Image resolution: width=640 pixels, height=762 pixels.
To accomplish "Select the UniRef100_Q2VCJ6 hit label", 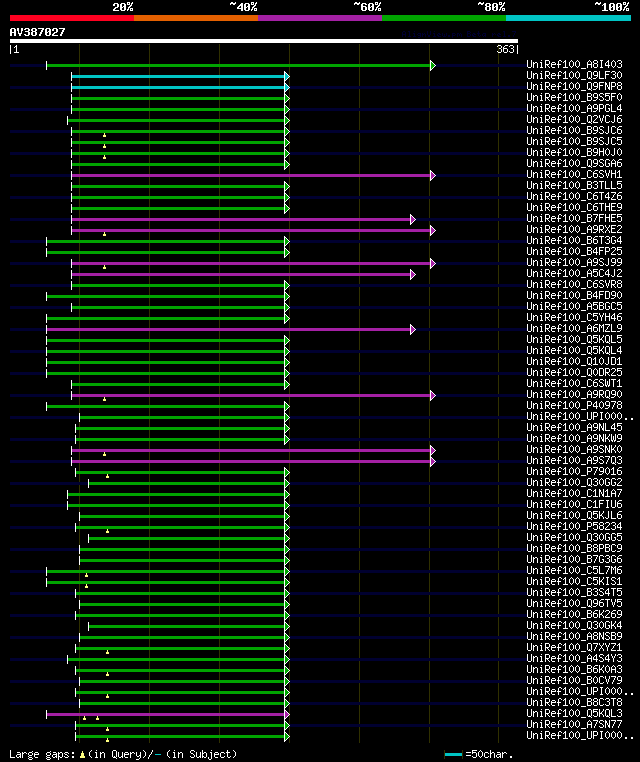I will pyautogui.click(x=574, y=119).
